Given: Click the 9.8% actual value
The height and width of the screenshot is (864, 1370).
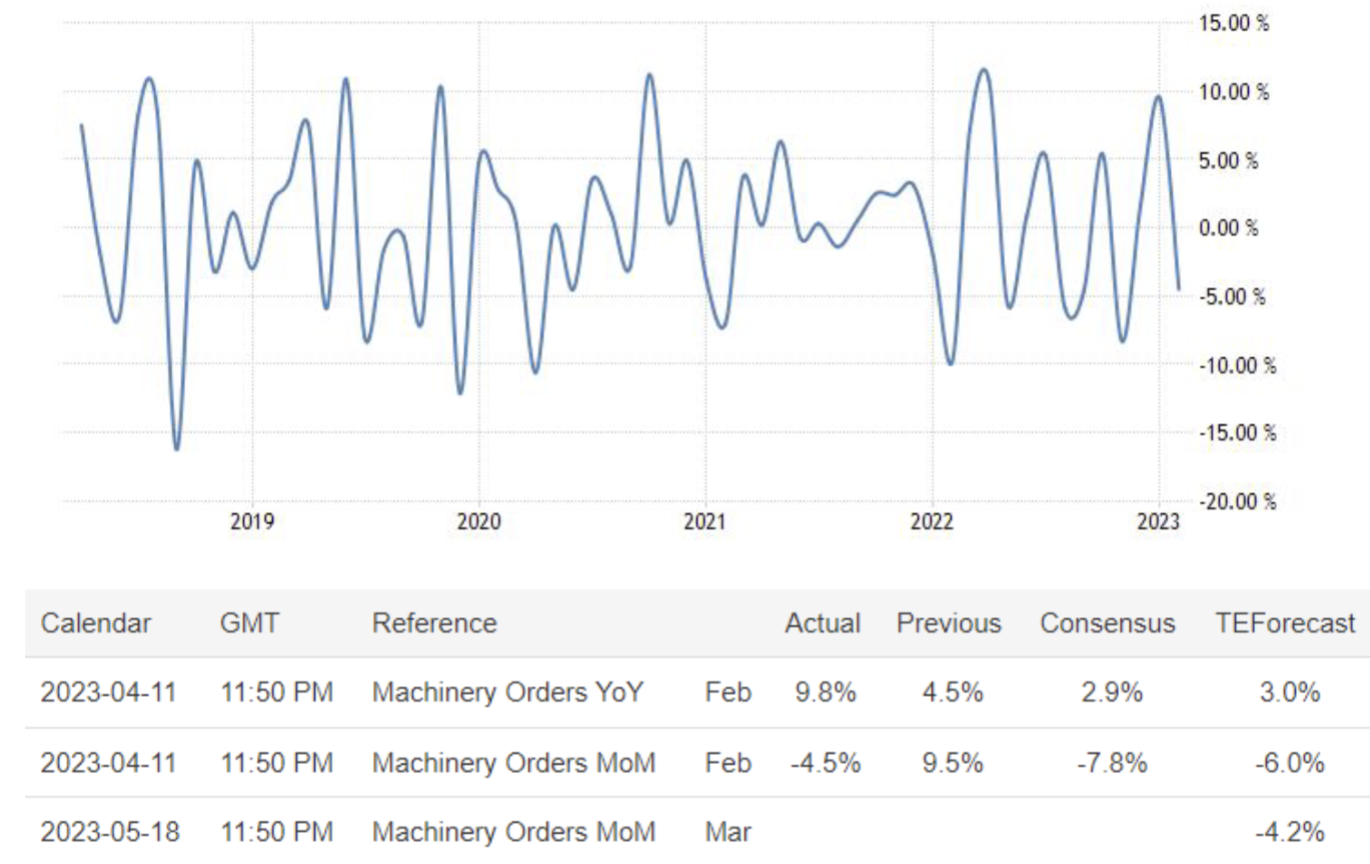Looking at the screenshot, I should pos(822,692).
